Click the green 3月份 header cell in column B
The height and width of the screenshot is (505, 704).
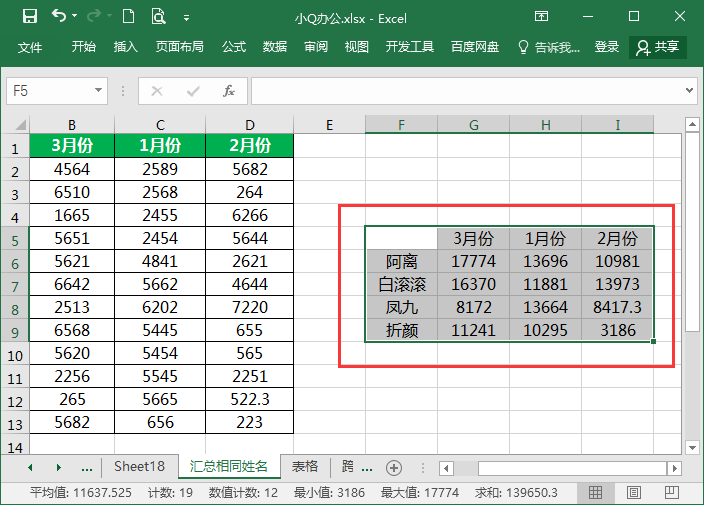tap(72, 145)
